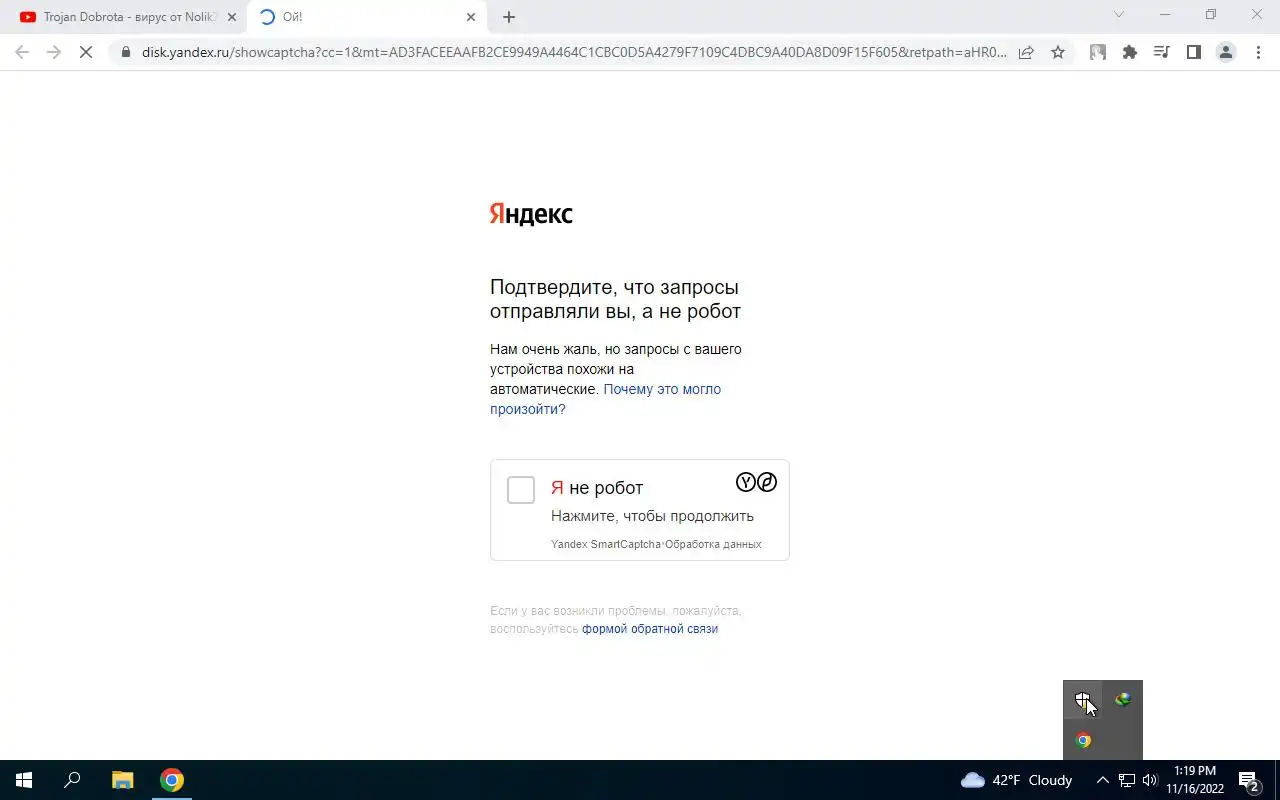The image size is (1280, 800).
Task: Click Chrome icon on the taskbar
Action: tap(172, 780)
